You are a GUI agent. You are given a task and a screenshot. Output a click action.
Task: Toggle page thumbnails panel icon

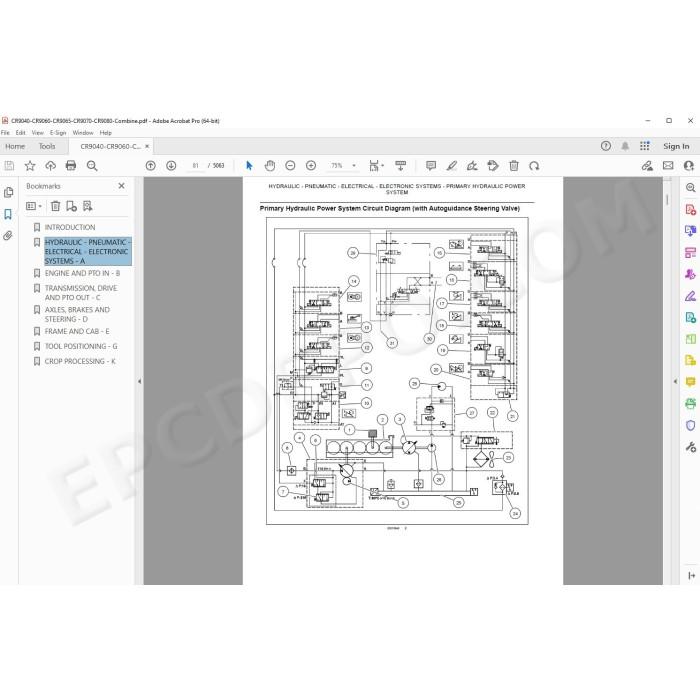click(8, 192)
